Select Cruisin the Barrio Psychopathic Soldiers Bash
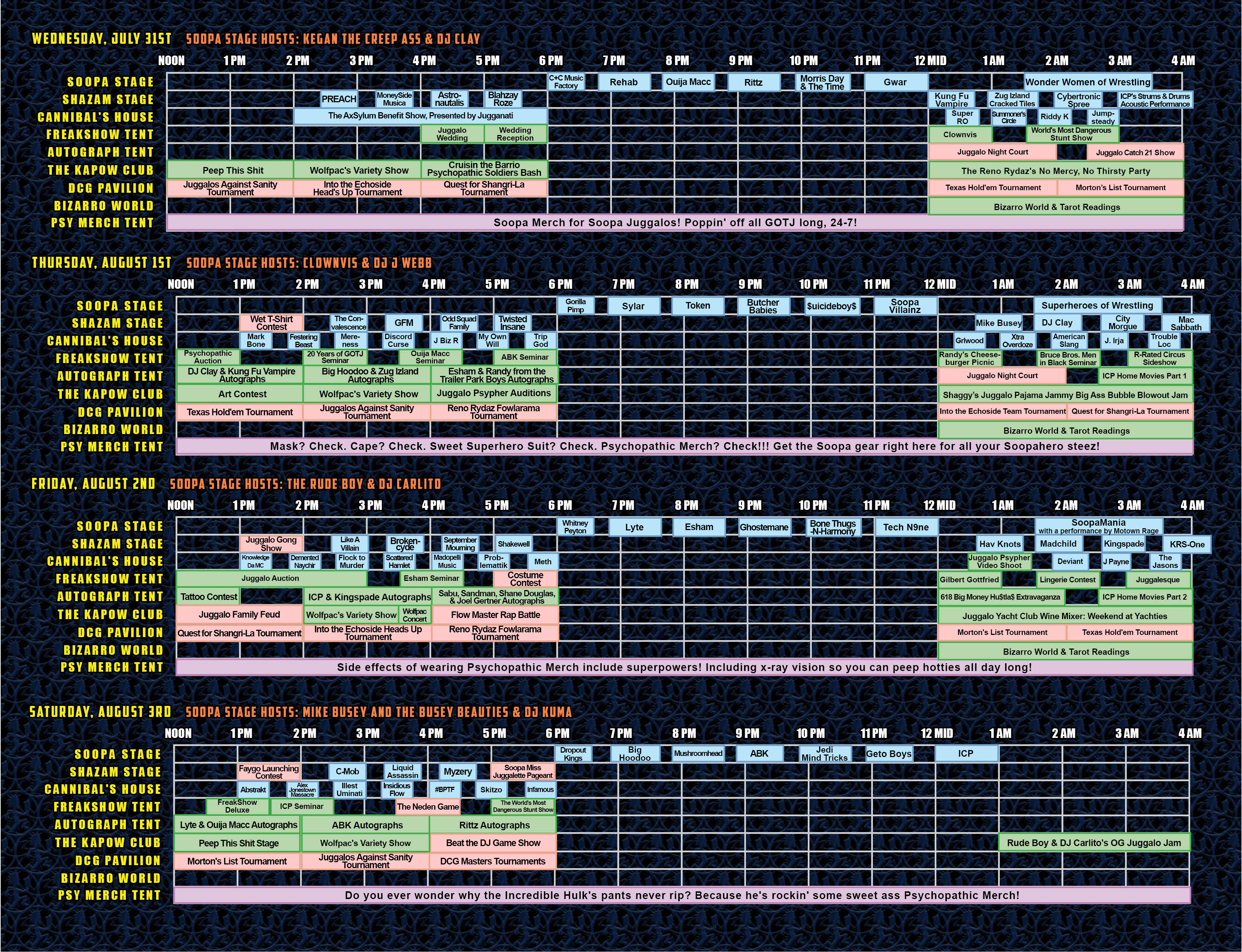The width and height of the screenshot is (1242, 952). (484, 170)
